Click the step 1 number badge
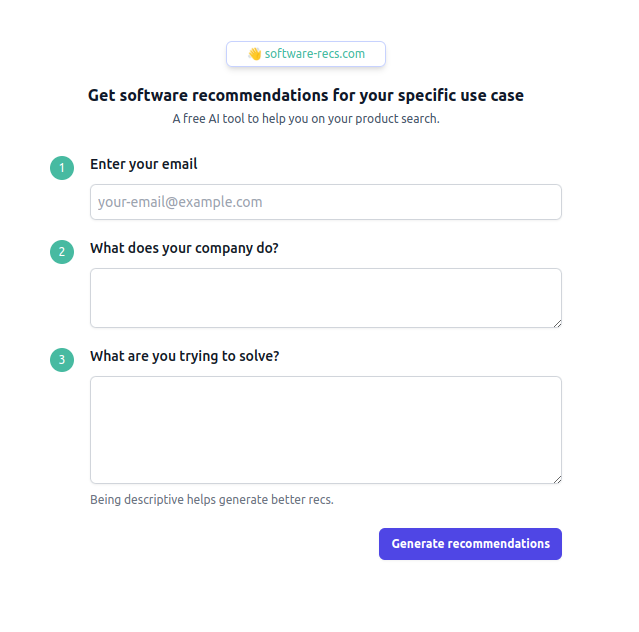This screenshot has height=632, width=639. pos(62,168)
